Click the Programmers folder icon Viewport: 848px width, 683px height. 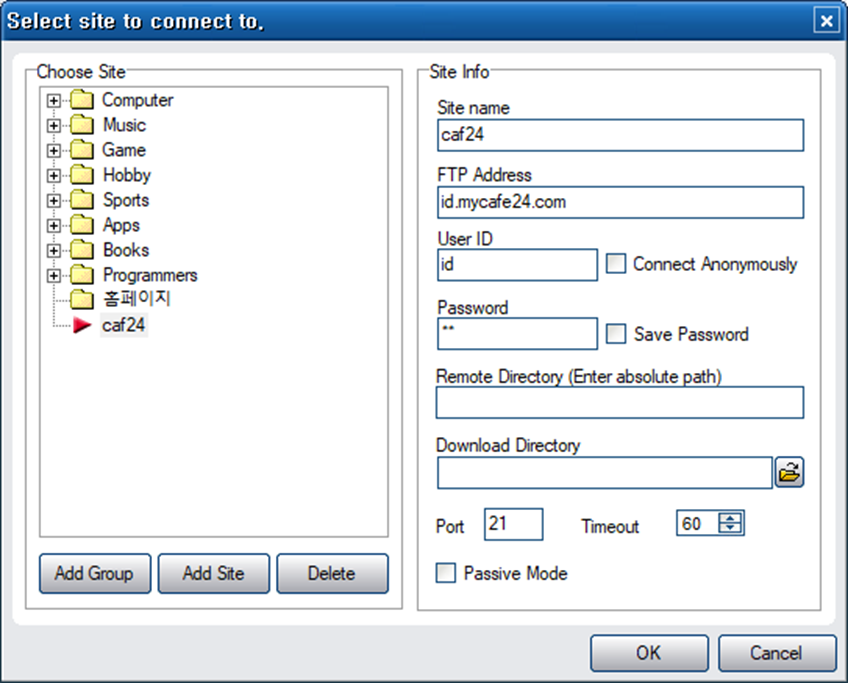point(82,275)
